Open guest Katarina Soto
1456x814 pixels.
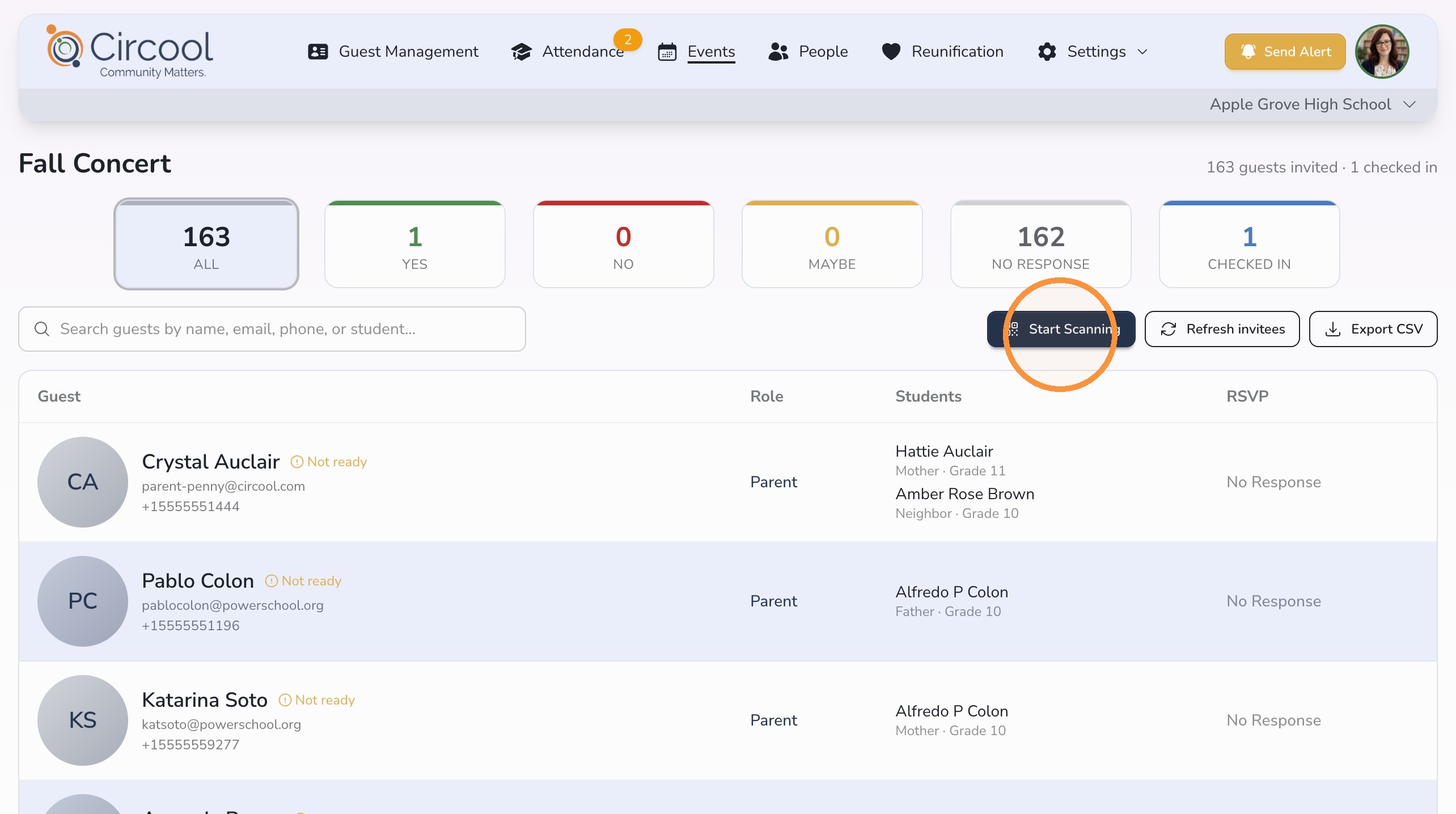(205, 700)
